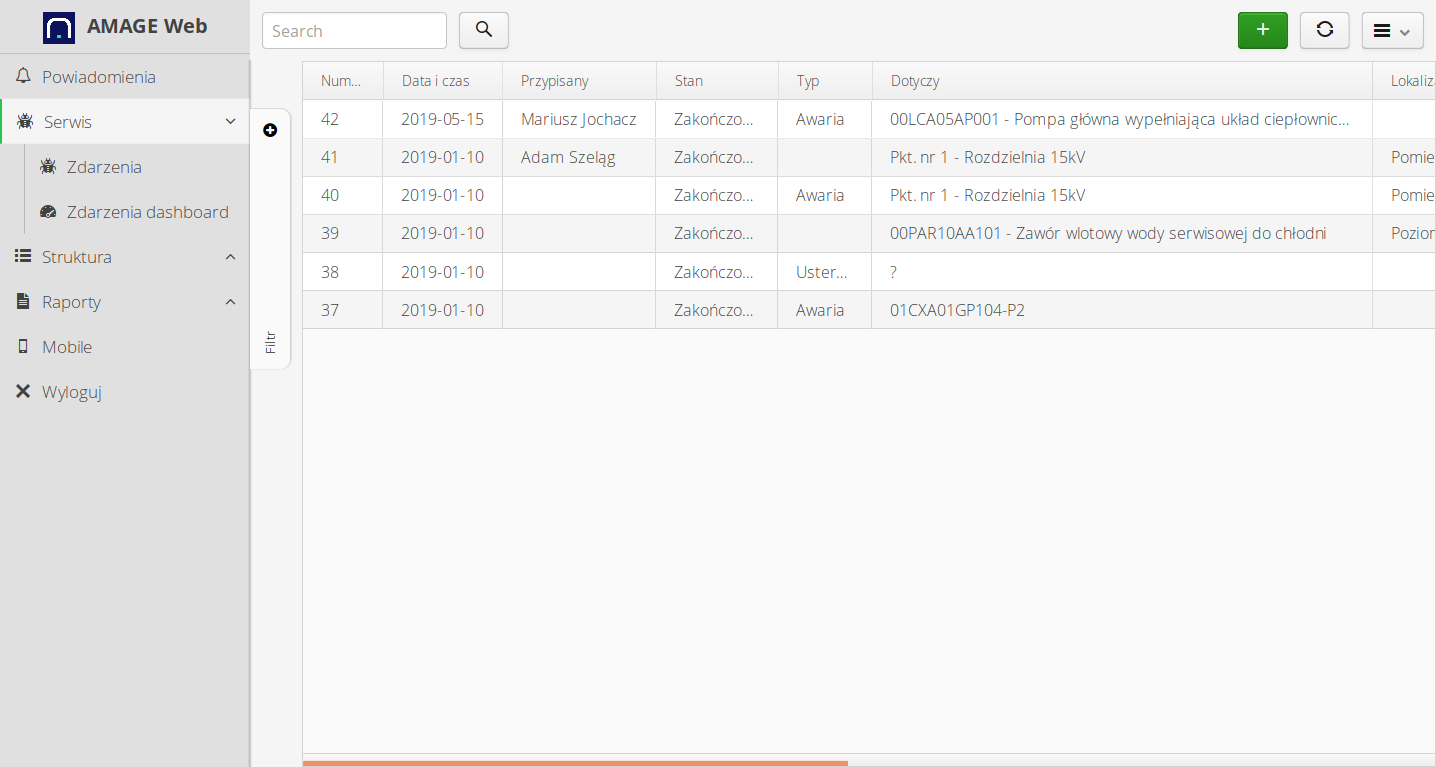This screenshot has width=1436, height=767.
Task: Click inside the Search input field
Action: click(354, 30)
